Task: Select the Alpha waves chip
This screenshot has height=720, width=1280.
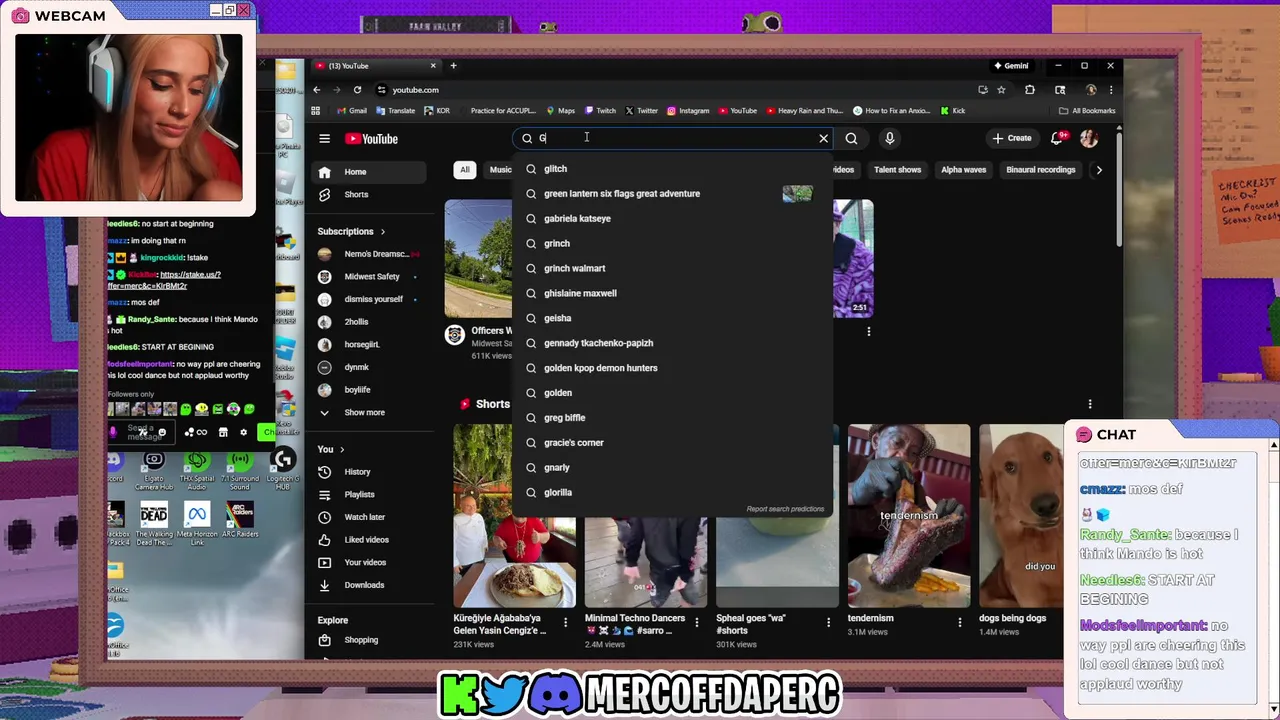Action: pyautogui.click(x=963, y=170)
